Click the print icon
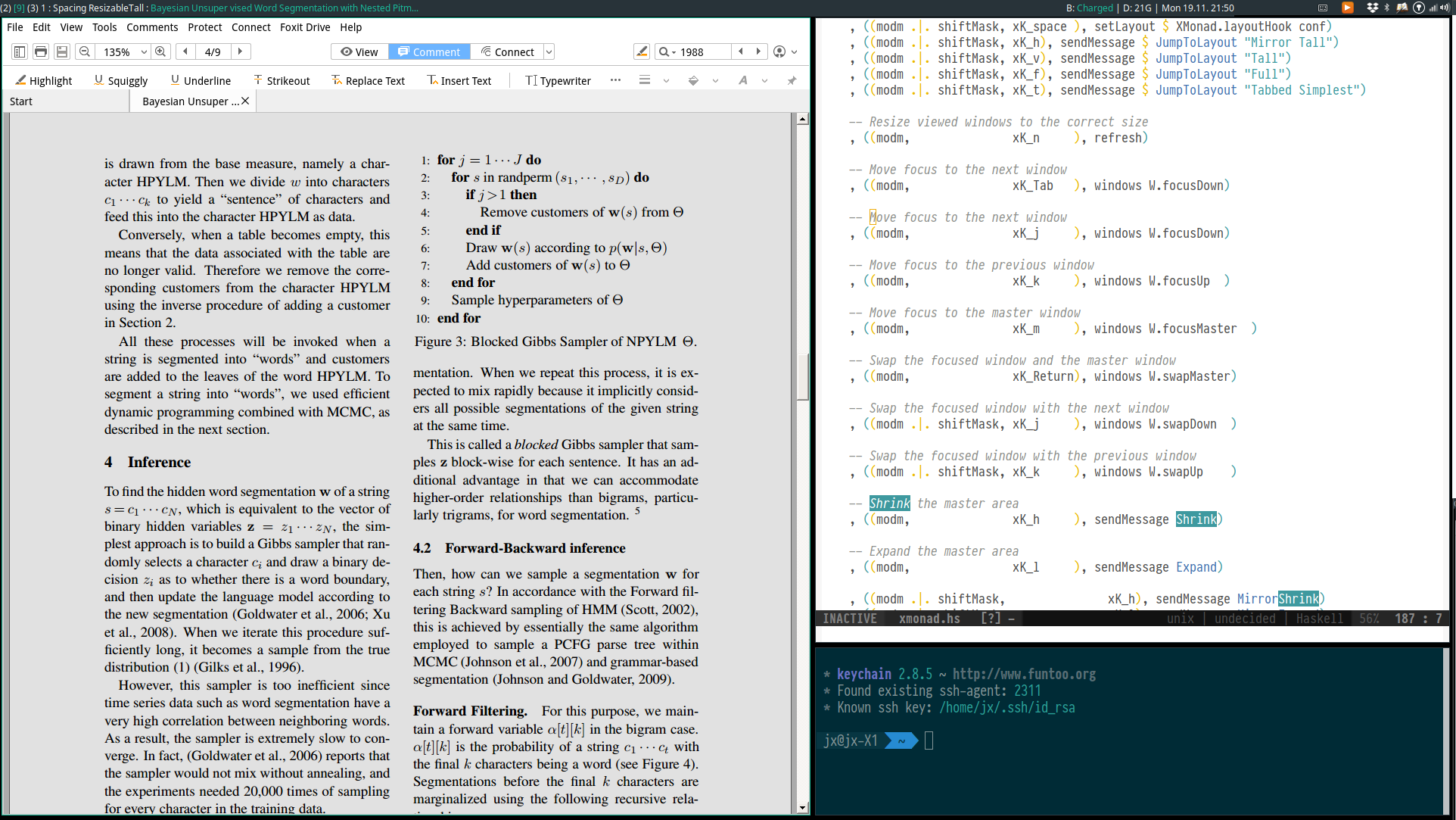Screen dimensions: 1456x820 pyautogui.click(x=41, y=51)
